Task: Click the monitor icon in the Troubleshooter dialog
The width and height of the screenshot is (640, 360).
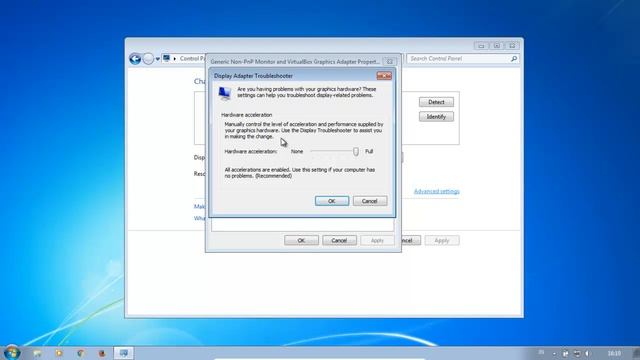Action: click(224, 93)
